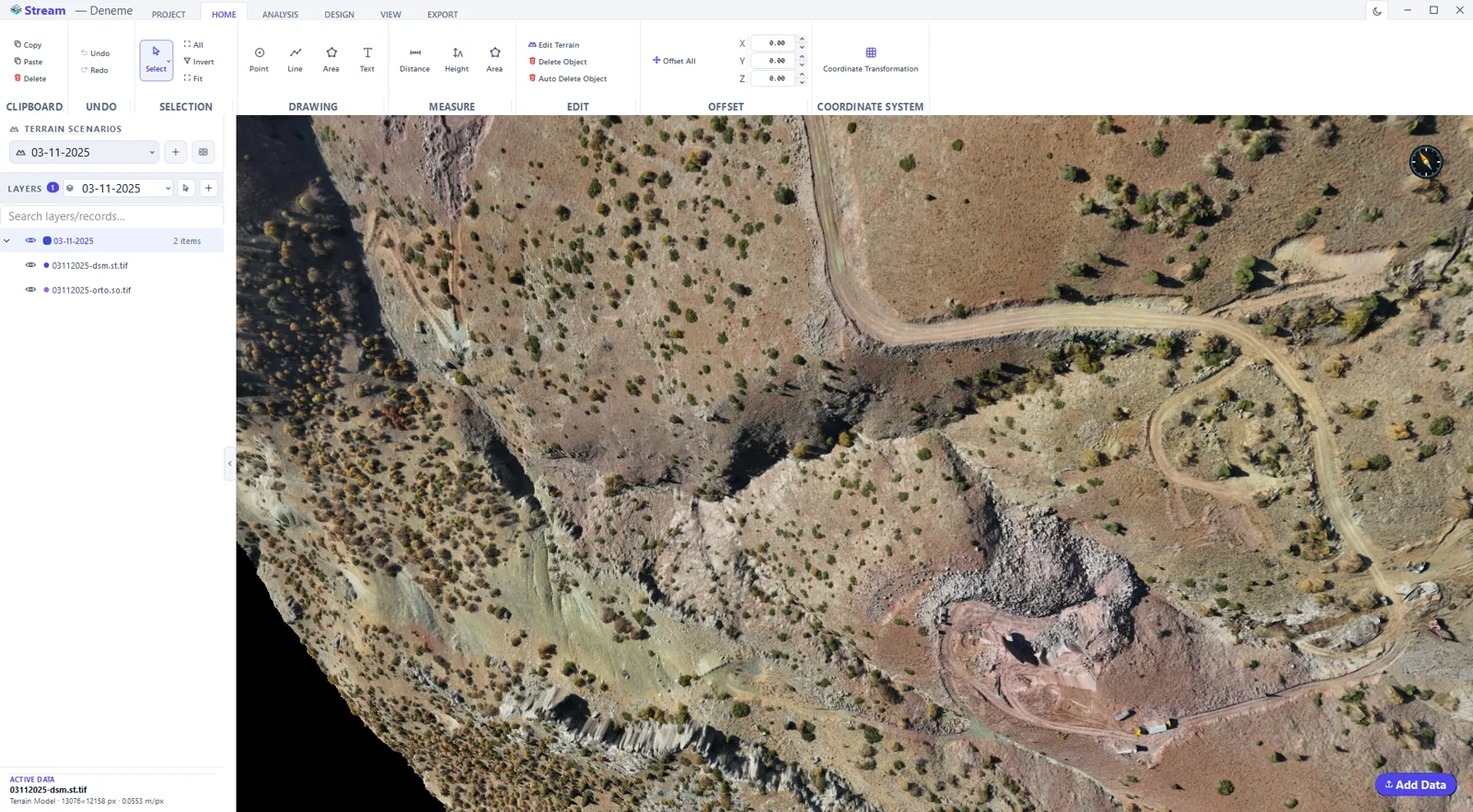Click the 03-11-2025 group color swatch
Image resolution: width=1473 pixels, height=812 pixels.
(47, 241)
